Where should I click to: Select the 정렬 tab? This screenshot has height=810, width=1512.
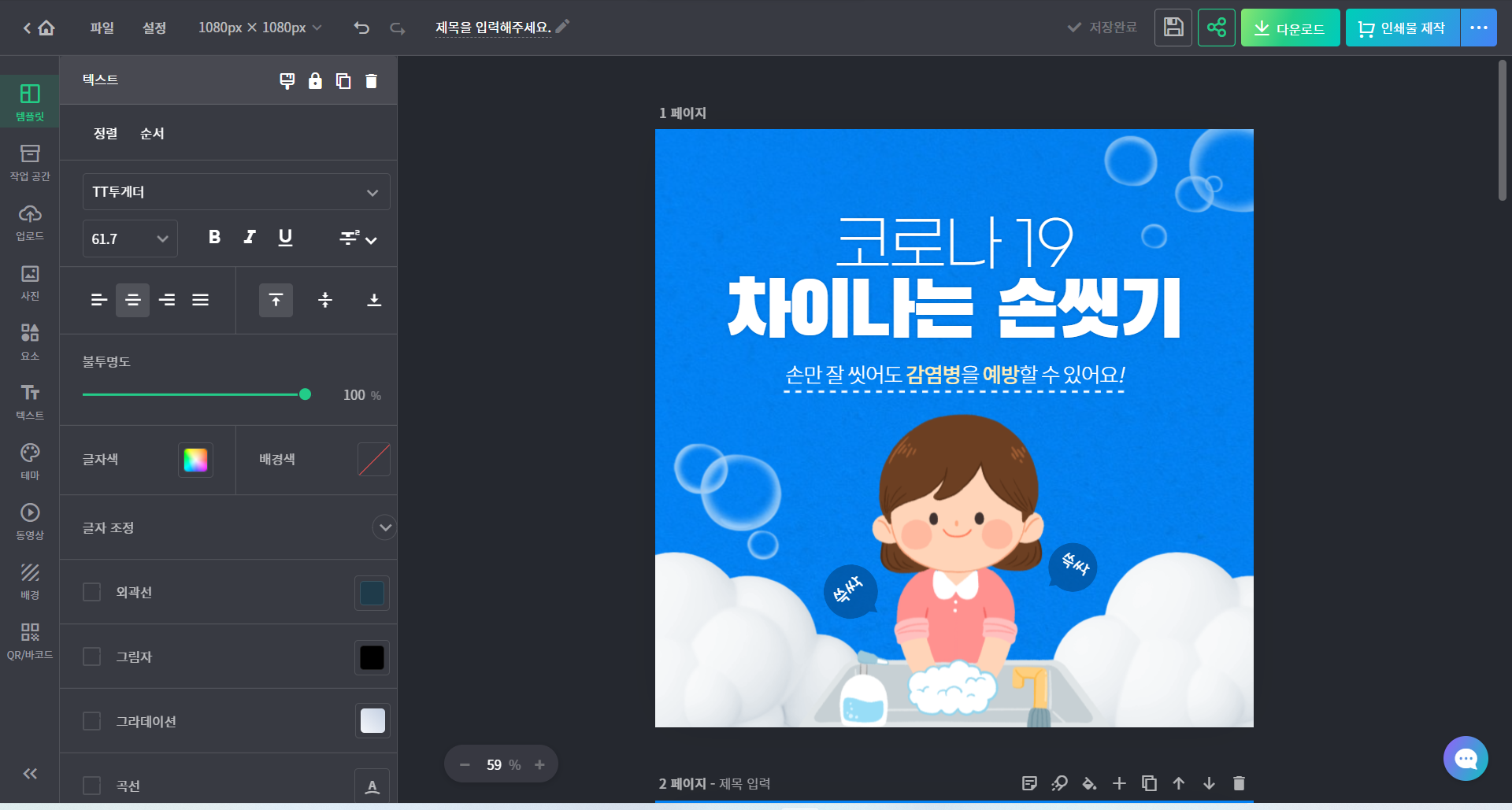click(x=106, y=133)
